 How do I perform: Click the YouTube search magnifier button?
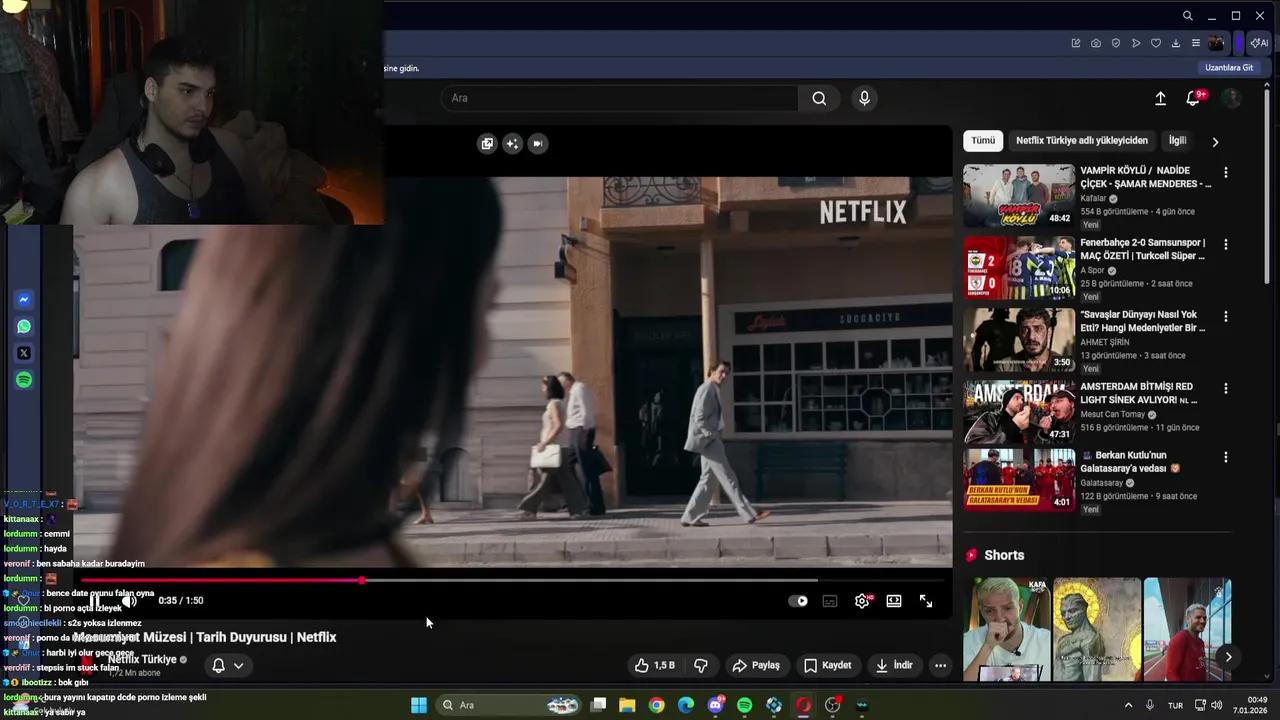[819, 98]
